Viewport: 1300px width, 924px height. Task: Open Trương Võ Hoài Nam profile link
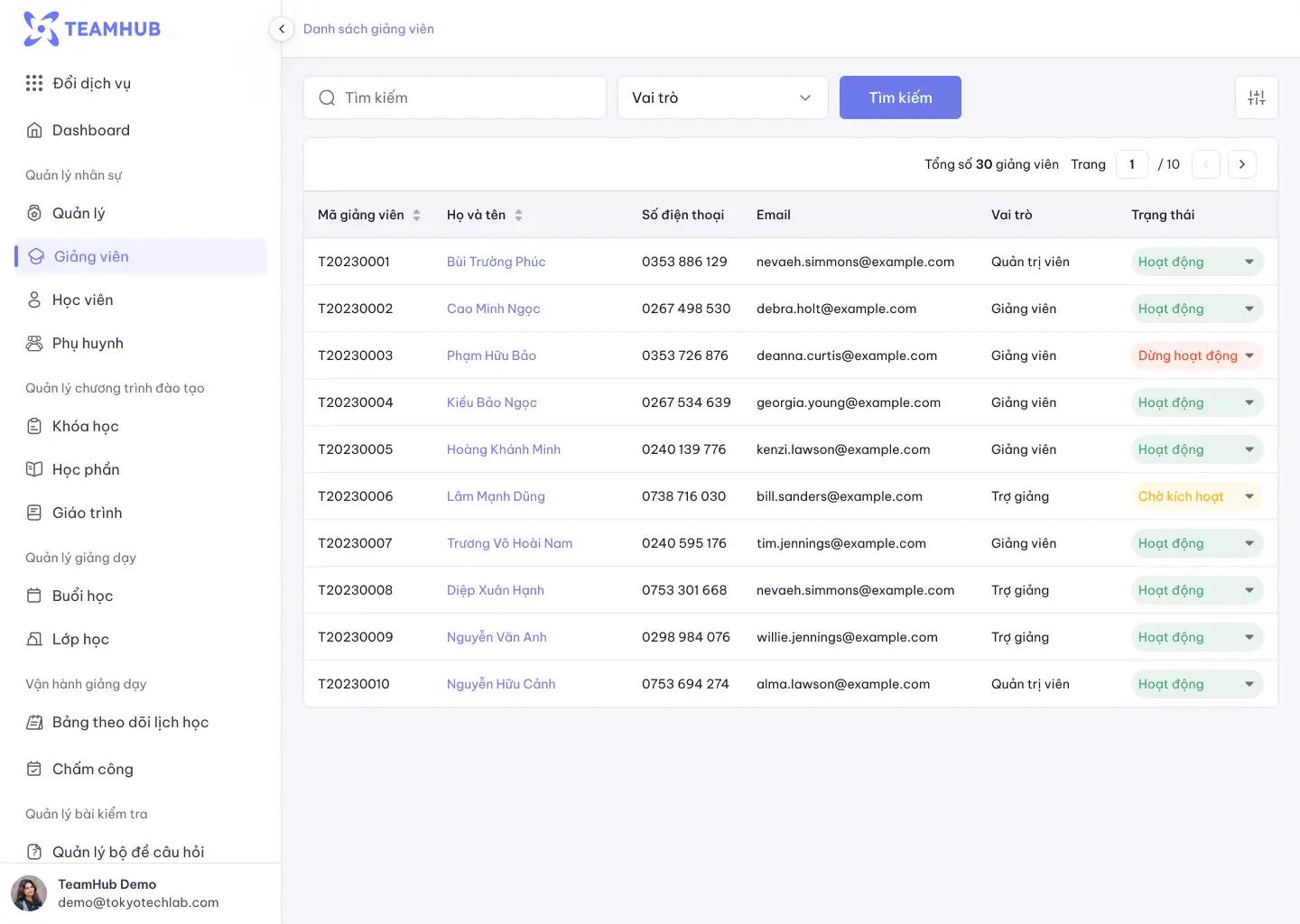pyautogui.click(x=509, y=543)
